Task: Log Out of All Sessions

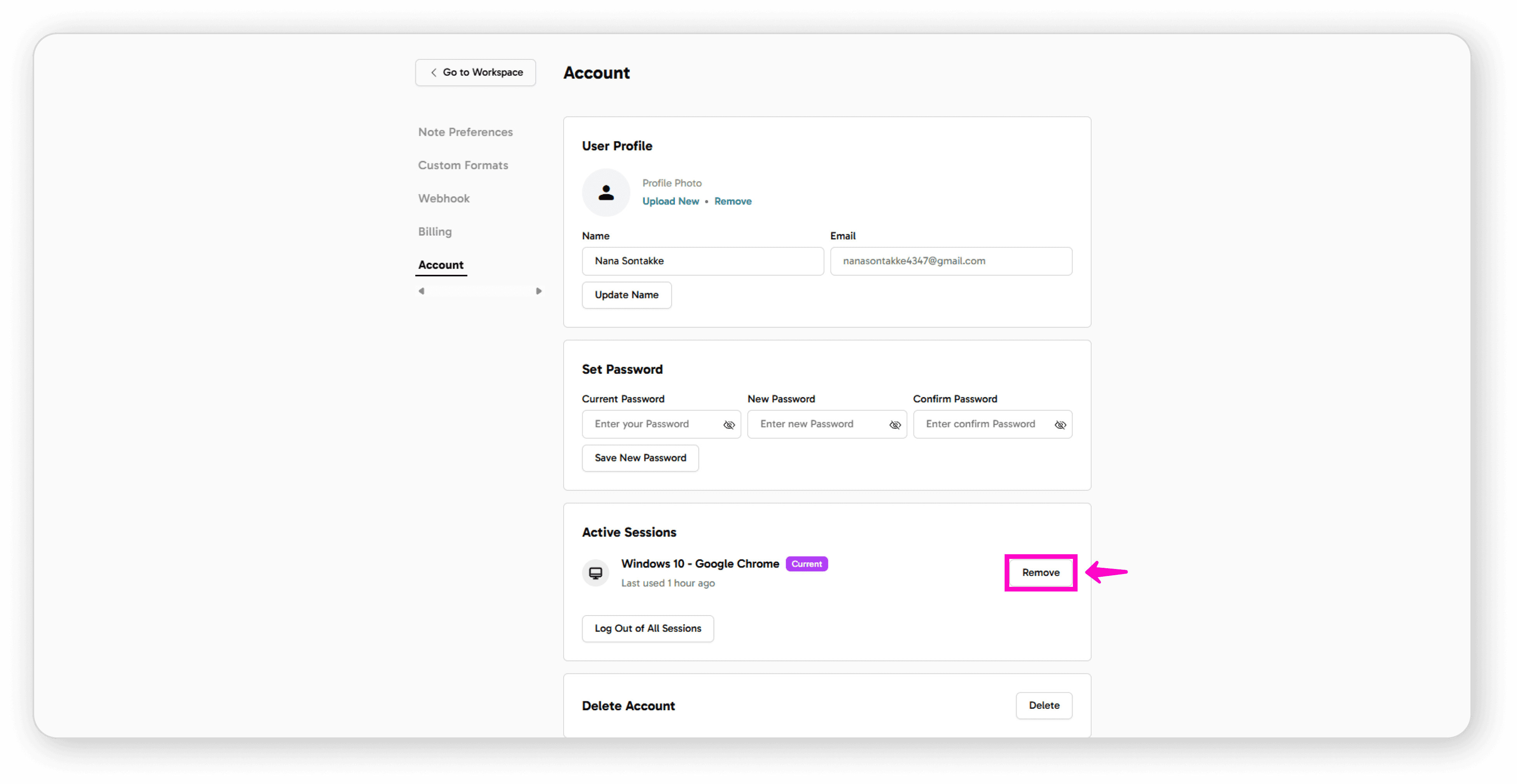Action: (647, 629)
